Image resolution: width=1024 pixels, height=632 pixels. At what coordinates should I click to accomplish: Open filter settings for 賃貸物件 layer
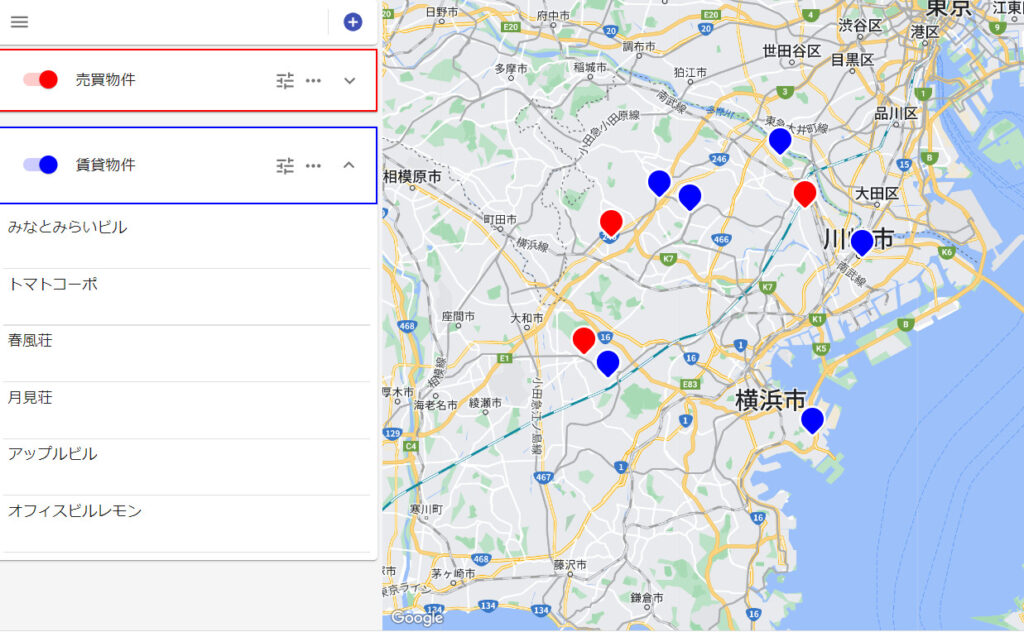point(285,165)
